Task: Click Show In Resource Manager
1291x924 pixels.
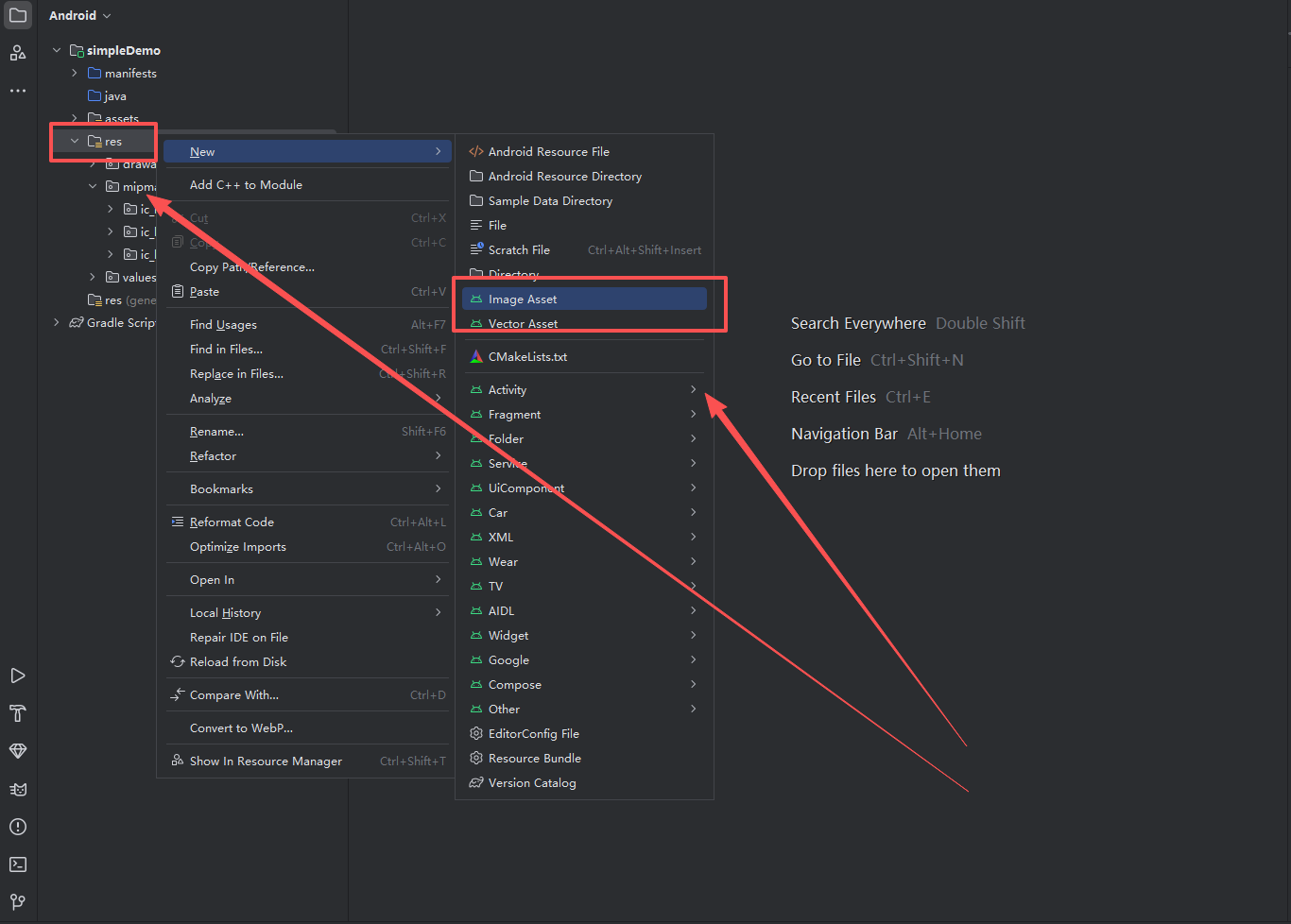Action: (266, 761)
